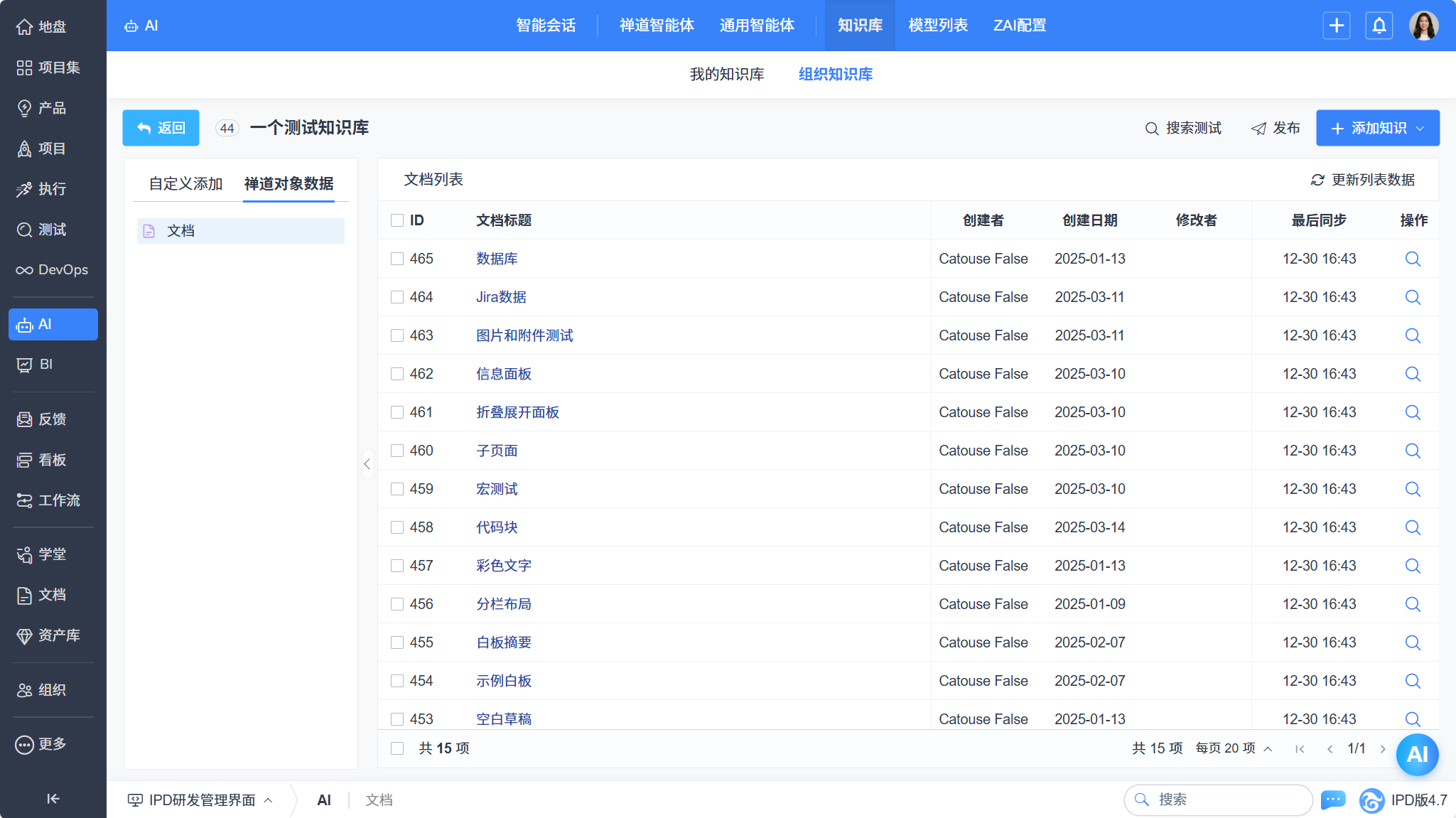Check the box for document 464
The width and height of the screenshot is (1456, 818).
click(397, 297)
